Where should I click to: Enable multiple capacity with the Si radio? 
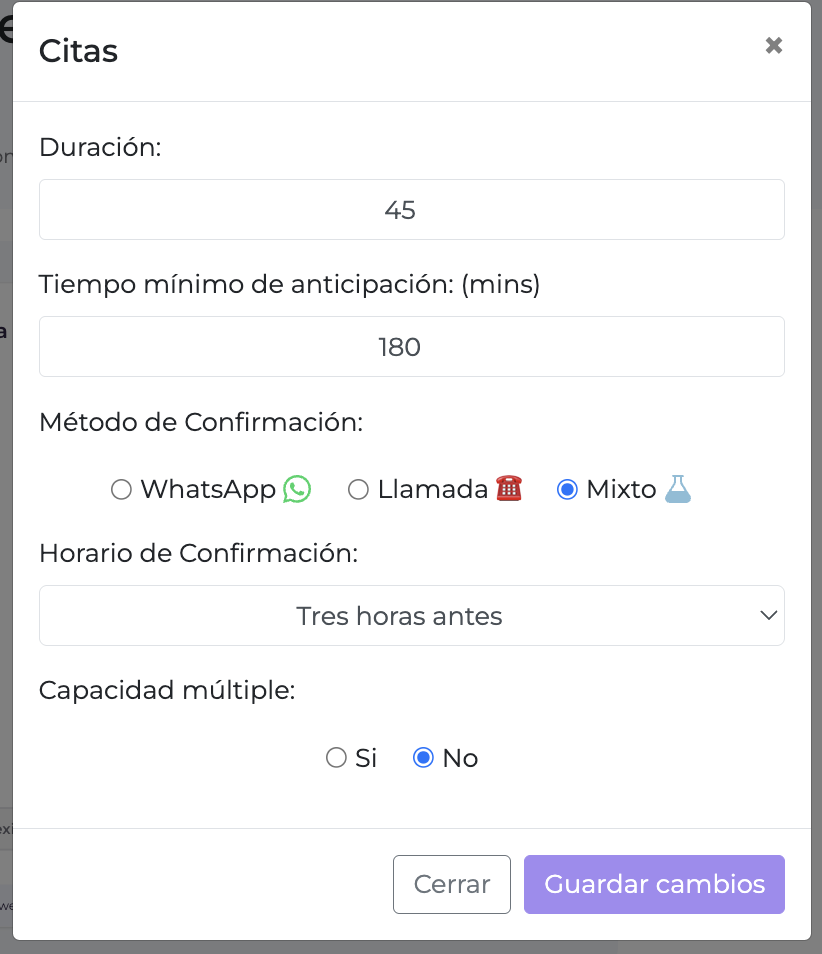pyautogui.click(x=336, y=758)
